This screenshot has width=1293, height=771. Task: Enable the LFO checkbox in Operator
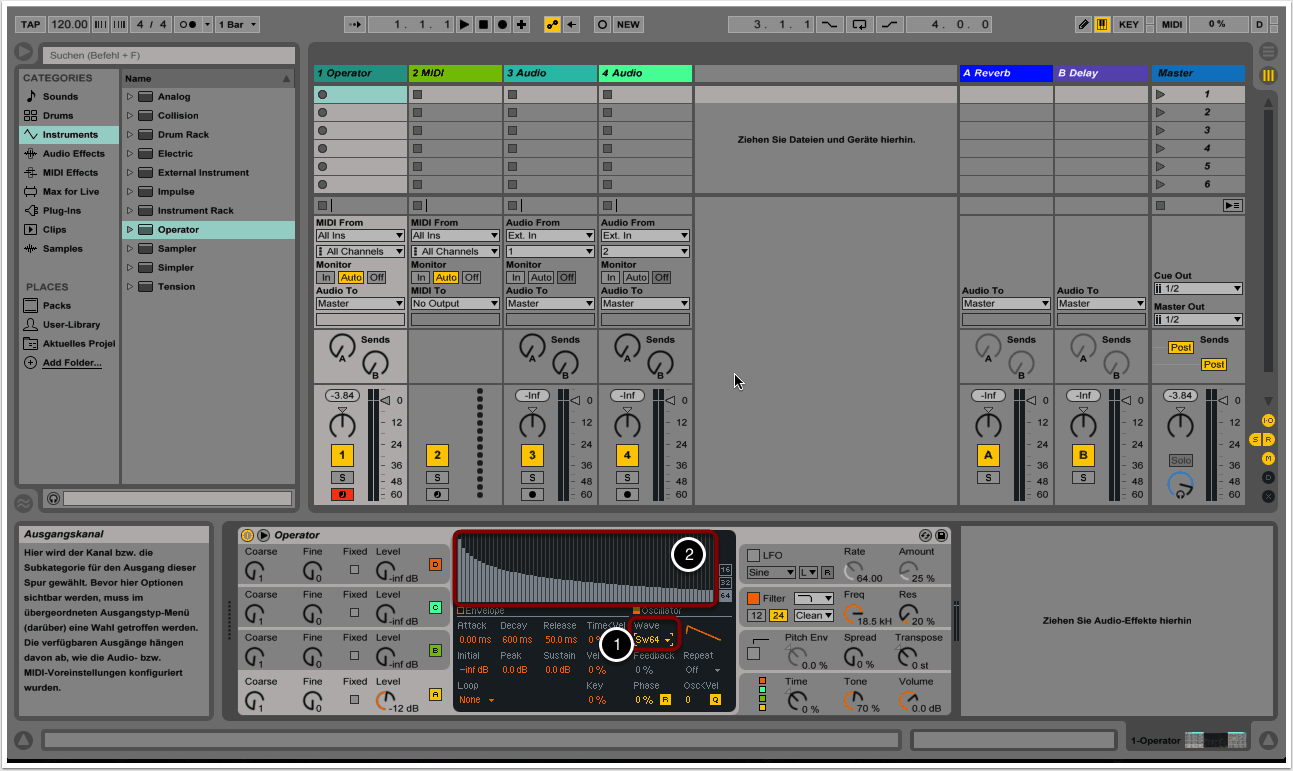click(x=754, y=555)
